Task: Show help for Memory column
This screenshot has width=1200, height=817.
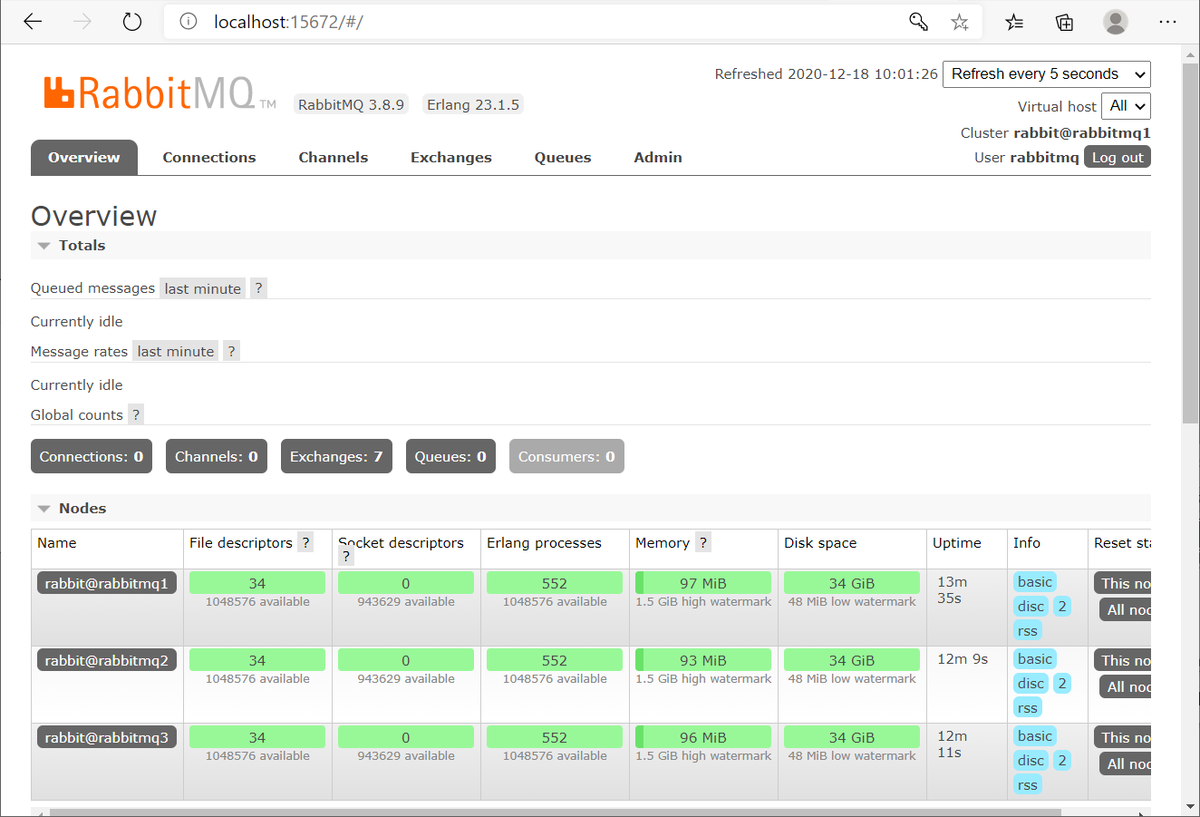Action: point(703,543)
